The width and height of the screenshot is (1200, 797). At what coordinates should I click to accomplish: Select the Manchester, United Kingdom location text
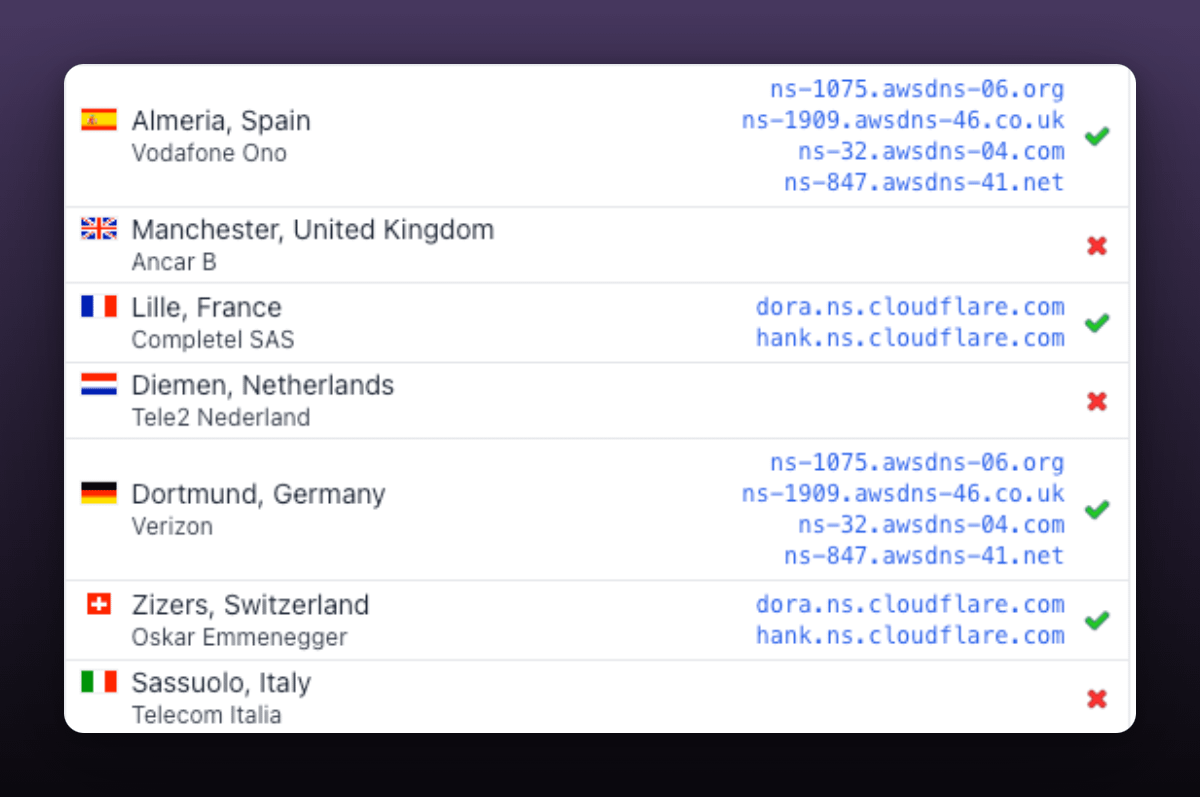pos(312,230)
